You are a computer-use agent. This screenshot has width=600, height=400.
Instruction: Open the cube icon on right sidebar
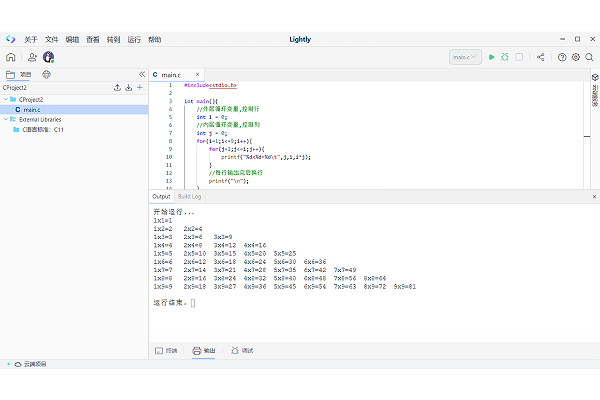pos(595,77)
